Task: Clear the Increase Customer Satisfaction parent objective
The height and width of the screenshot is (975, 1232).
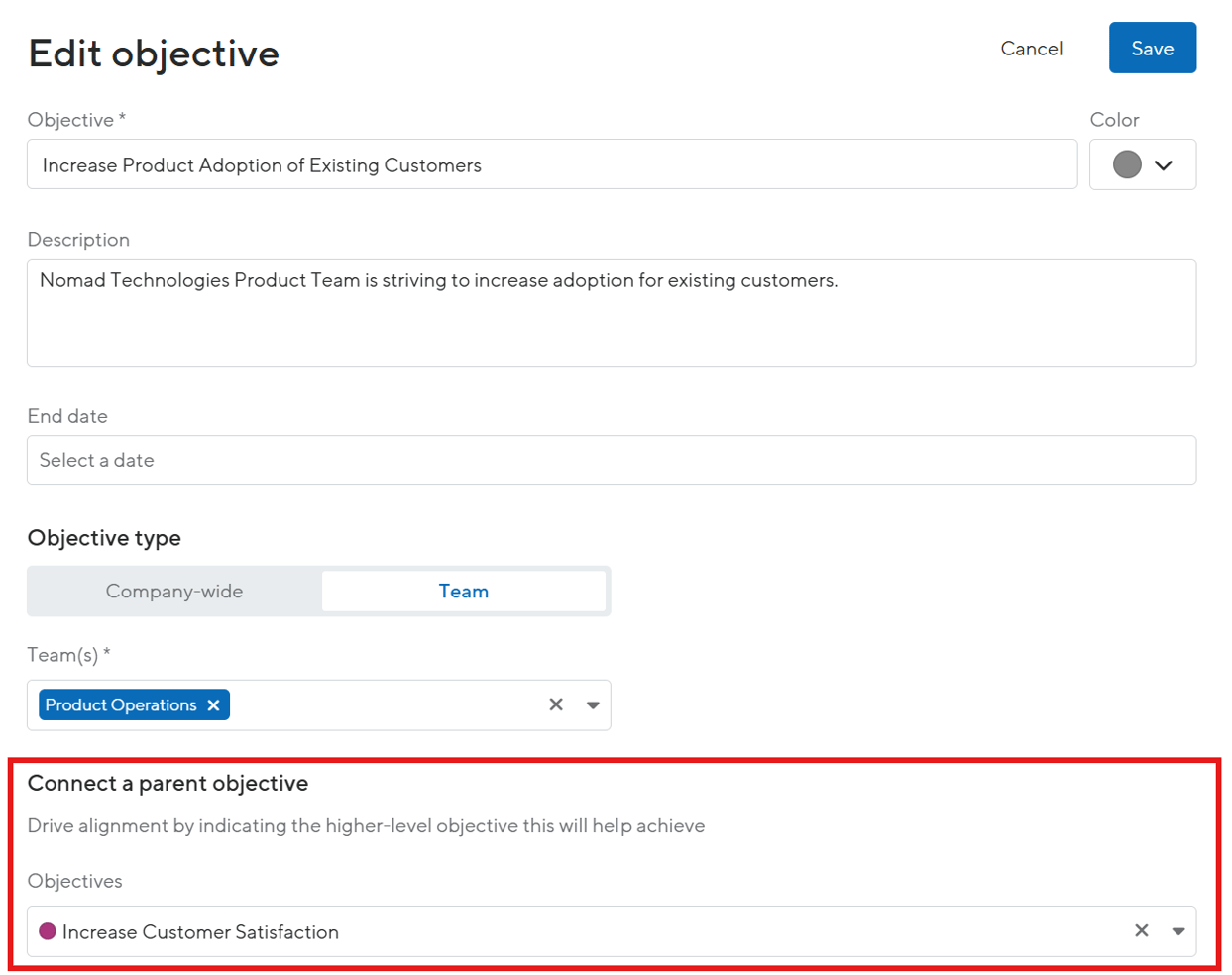Action: tap(1141, 931)
